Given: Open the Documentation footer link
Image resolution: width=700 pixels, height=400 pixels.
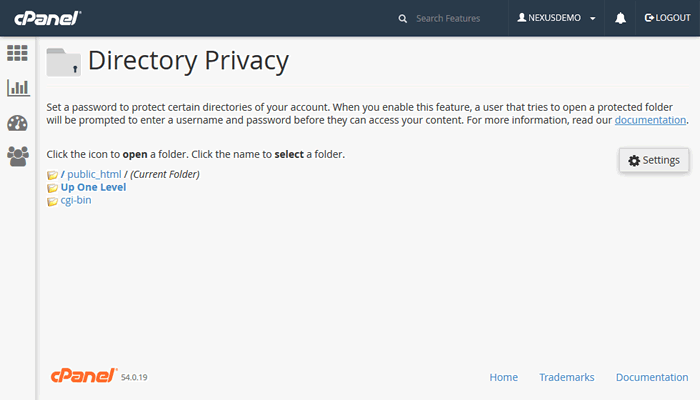Looking at the screenshot, I should [x=651, y=377].
